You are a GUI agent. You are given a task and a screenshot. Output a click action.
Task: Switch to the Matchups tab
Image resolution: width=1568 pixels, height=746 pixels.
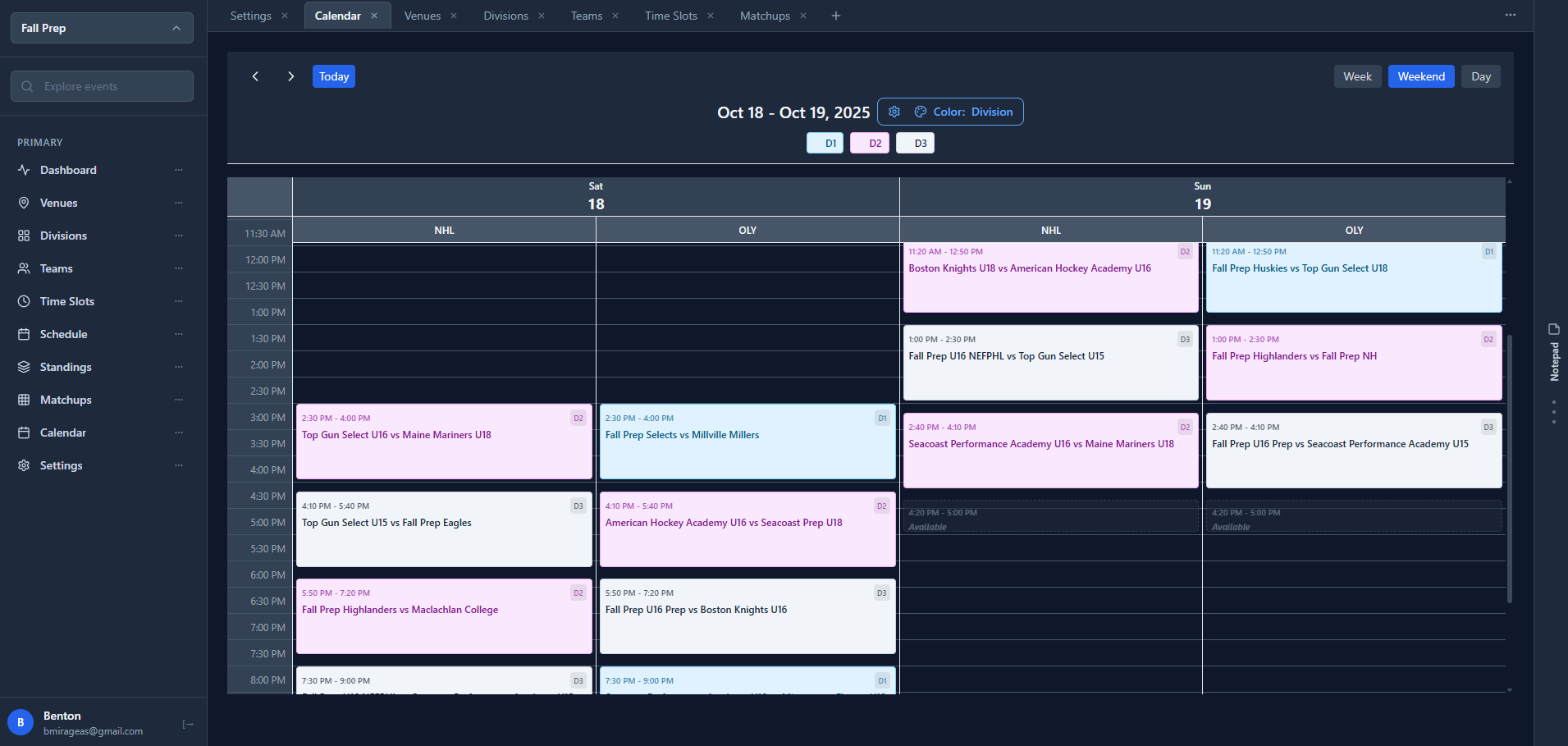click(763, 15)
